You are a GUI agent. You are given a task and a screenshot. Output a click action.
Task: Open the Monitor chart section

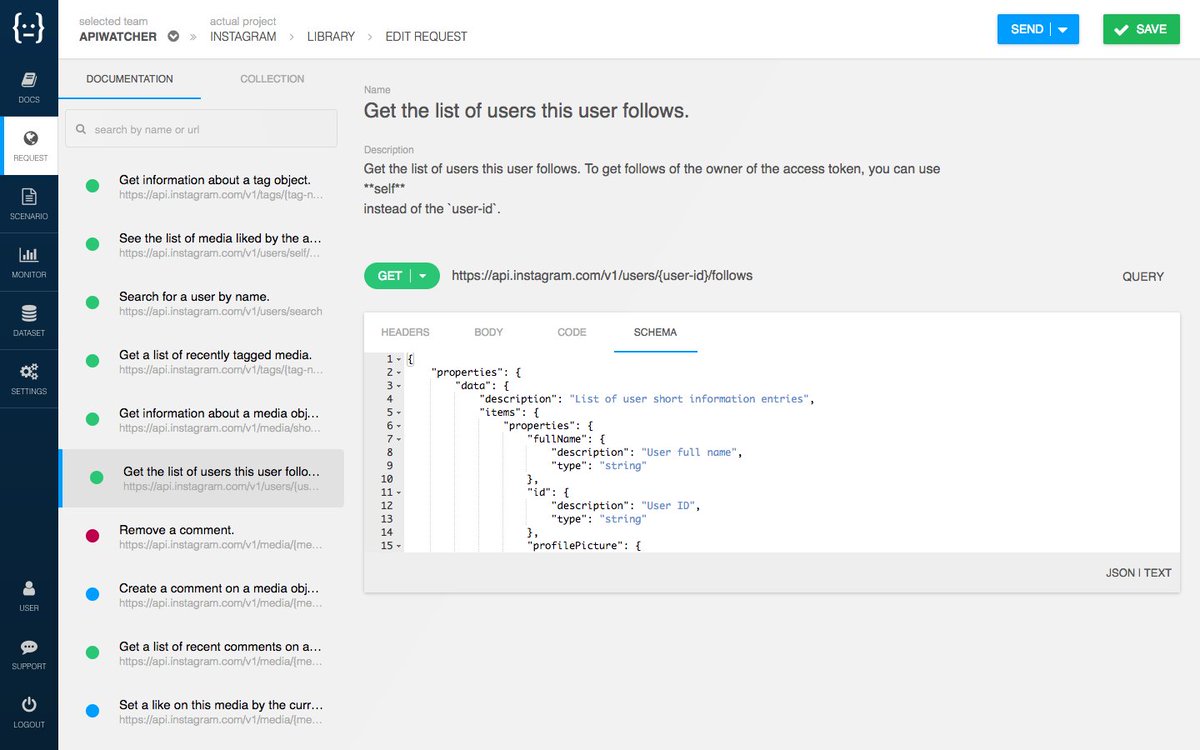coord(29,262)
